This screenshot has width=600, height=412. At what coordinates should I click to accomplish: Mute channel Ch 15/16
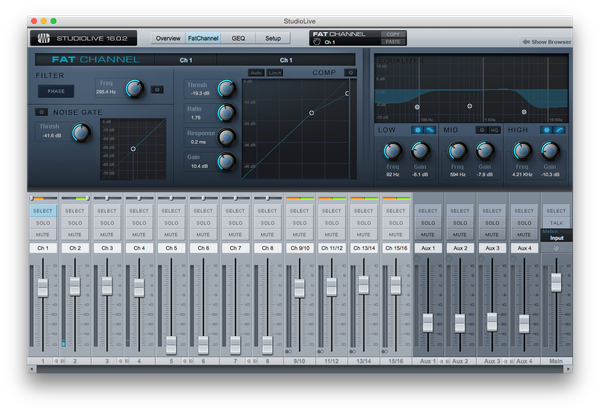(396, 234)
